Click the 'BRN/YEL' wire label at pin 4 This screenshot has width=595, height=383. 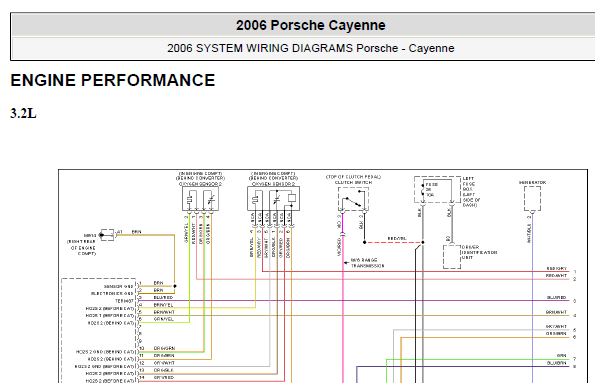(x=164, y=305)
